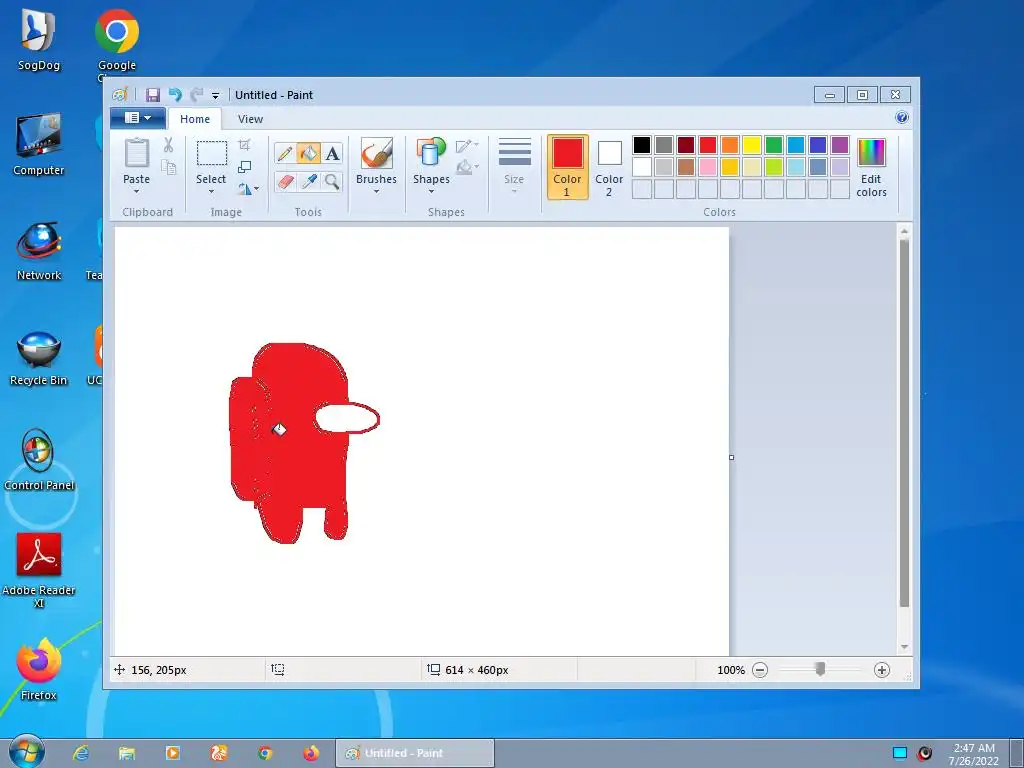Pick the black color swatch

coord(641,144)
